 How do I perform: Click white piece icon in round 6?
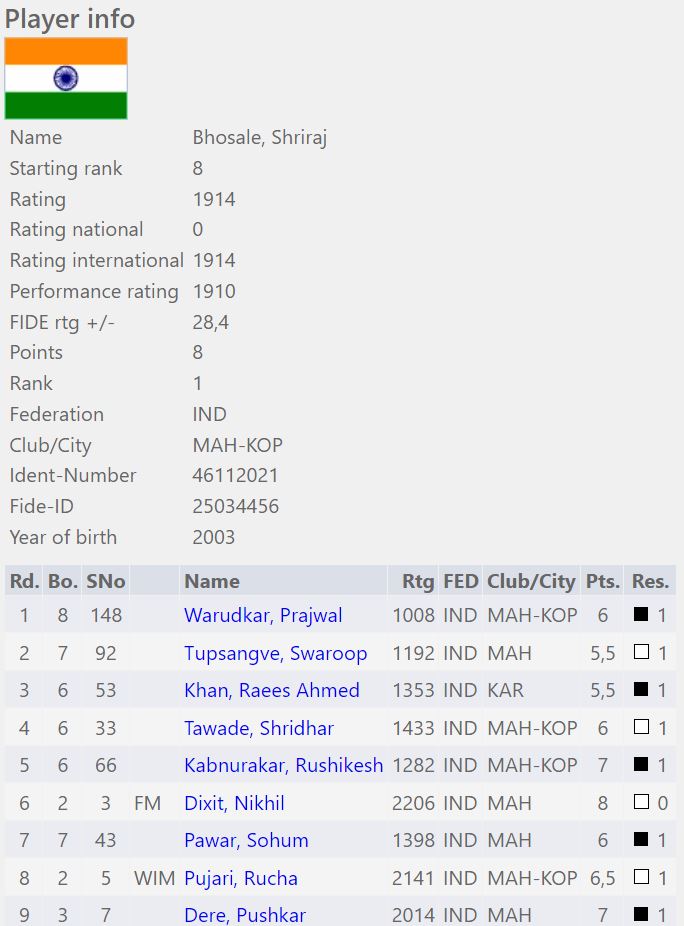641,803
